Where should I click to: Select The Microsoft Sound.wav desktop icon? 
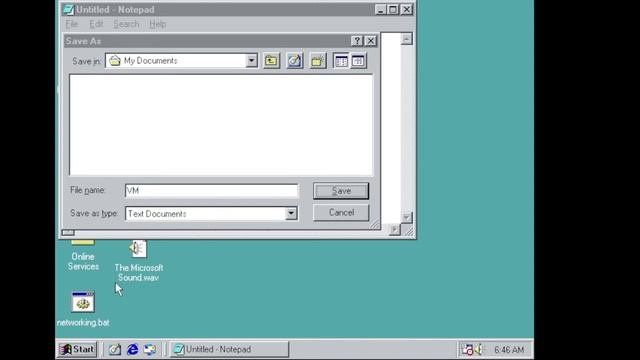pyautogui.click(x=139, y=261)
